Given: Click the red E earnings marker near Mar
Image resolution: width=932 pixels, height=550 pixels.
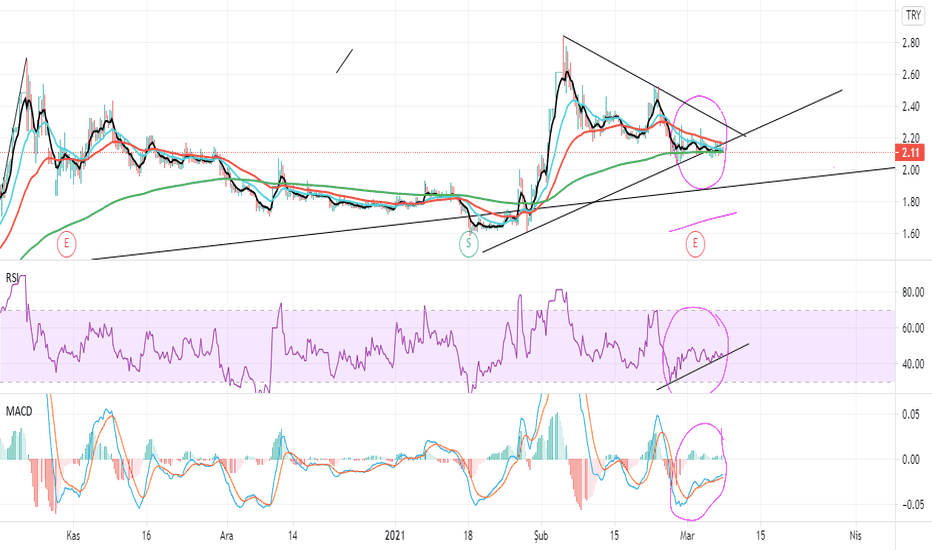Looking at the screenshot, I should click(695, 243).
